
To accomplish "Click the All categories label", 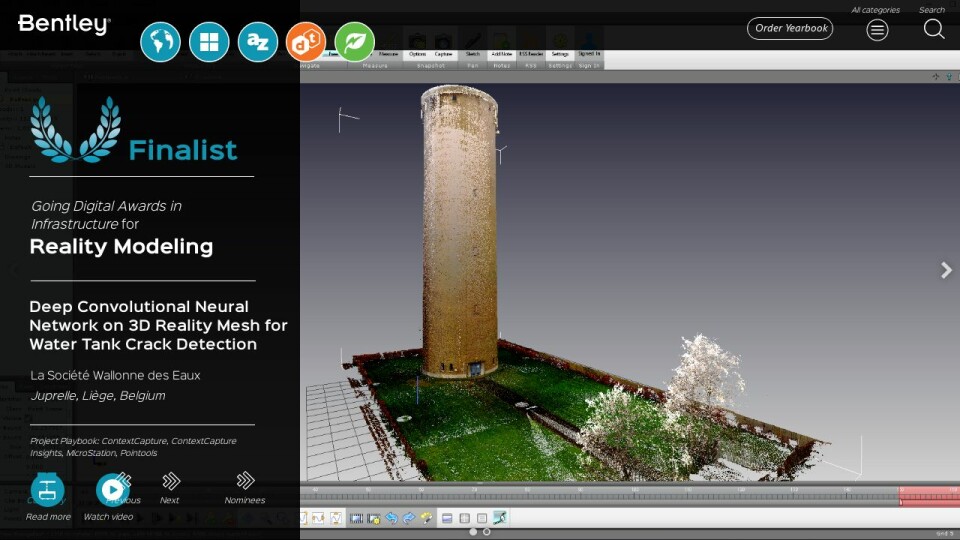I will (x=875, y=10).
